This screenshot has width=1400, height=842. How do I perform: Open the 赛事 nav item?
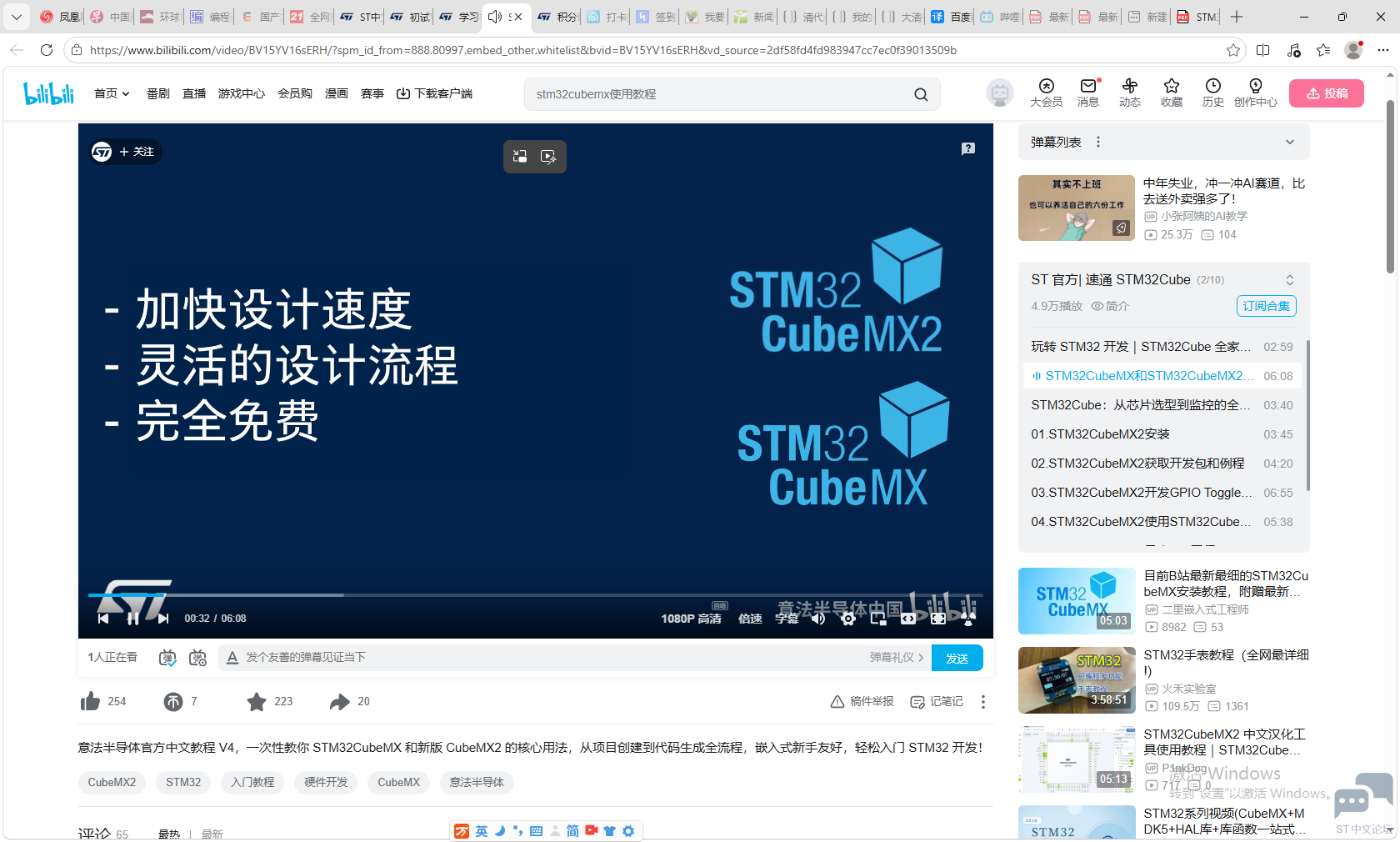[372, 93]
